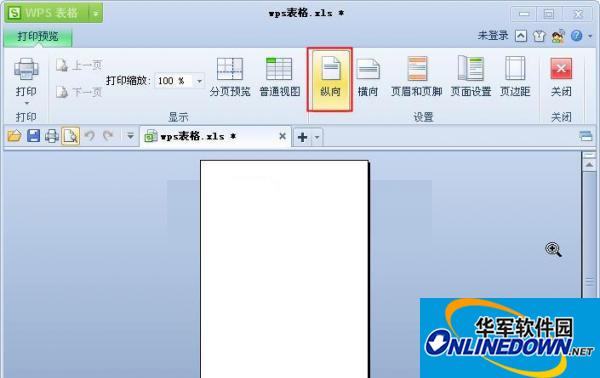Collapse the ribbon with the caret icon

point(521,36)
